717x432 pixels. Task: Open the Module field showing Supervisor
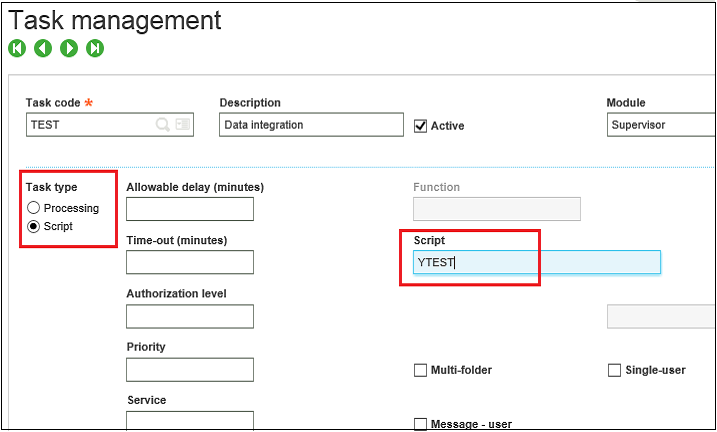[x=660, y=125]
